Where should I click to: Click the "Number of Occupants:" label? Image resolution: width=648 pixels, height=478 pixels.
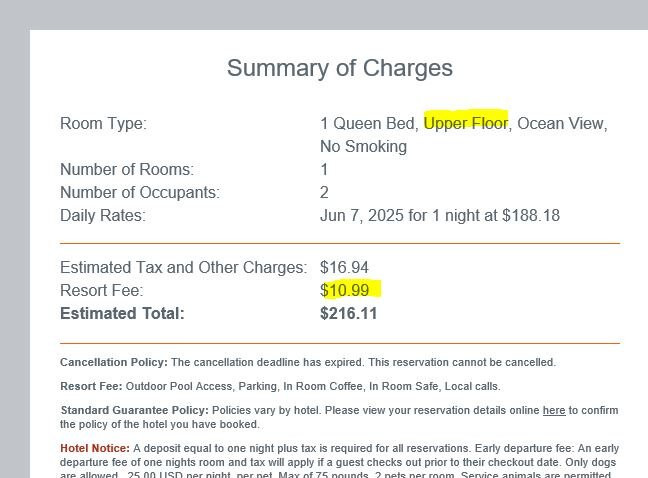click(x=140, y=192)
